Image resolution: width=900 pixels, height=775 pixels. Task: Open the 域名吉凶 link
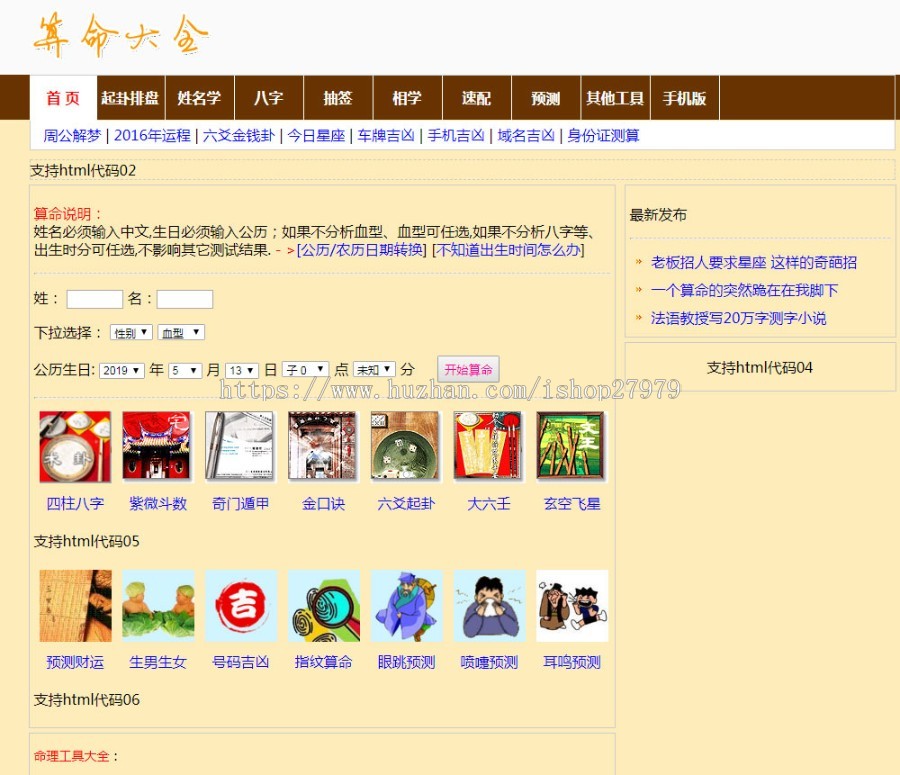(x=526, y=135)
